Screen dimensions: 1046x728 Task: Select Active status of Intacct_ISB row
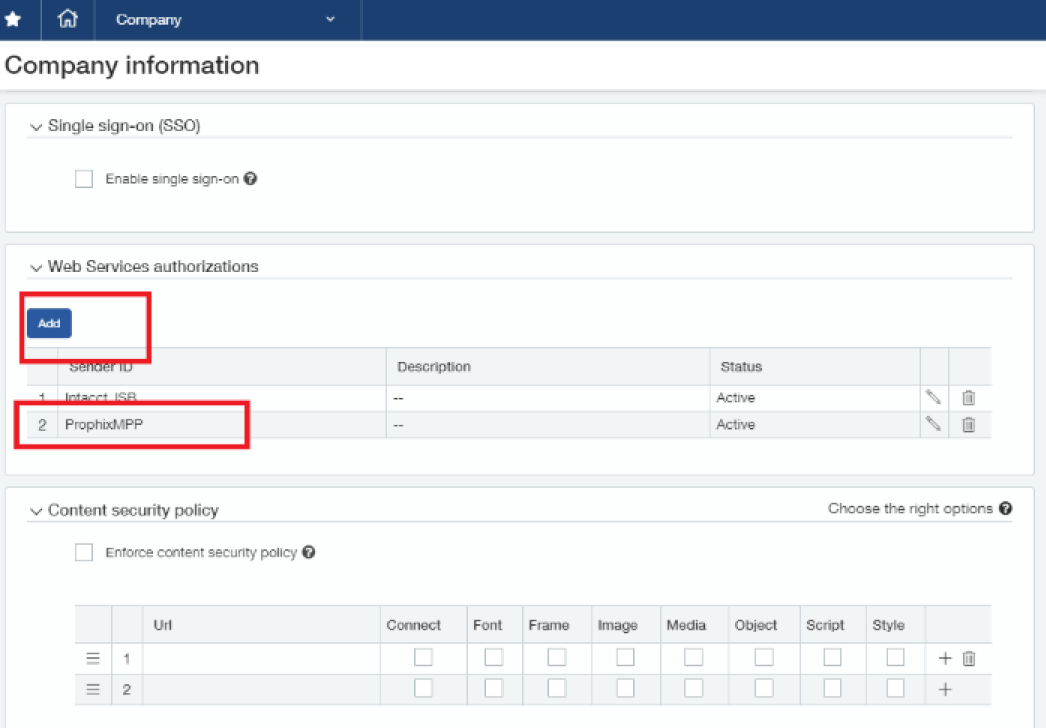pos(736,398)
